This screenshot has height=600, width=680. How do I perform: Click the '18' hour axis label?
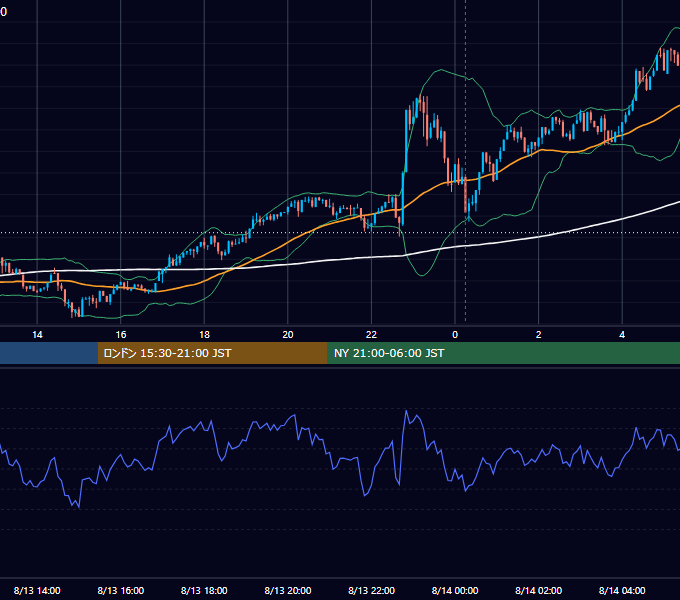click(x=204, y=335)
